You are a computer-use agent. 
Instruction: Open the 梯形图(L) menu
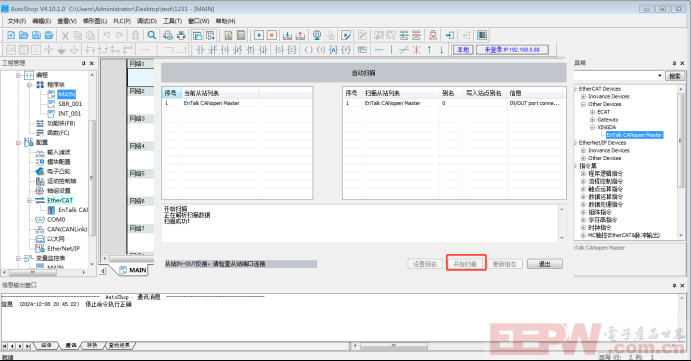95,21
